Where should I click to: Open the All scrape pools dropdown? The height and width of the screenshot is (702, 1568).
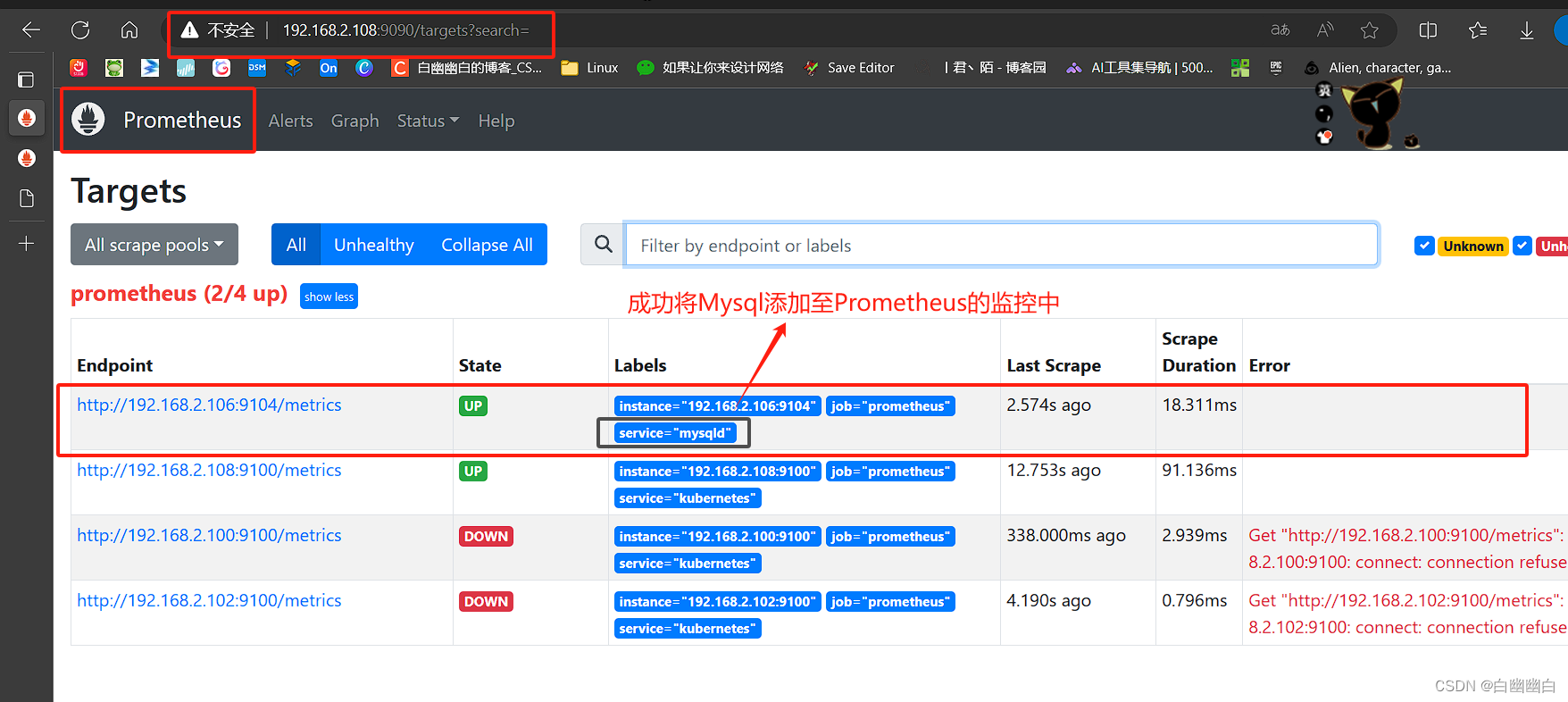point(154,245)
